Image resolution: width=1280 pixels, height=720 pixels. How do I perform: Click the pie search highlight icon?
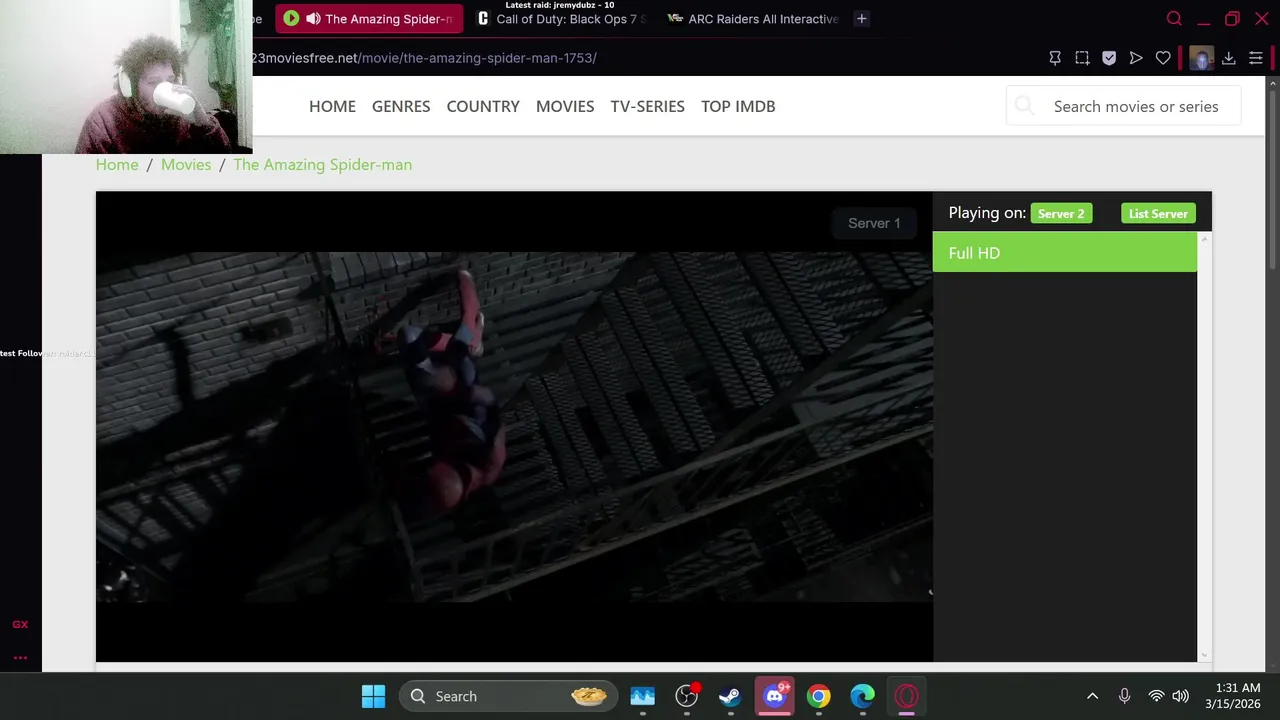click(588, 696)
